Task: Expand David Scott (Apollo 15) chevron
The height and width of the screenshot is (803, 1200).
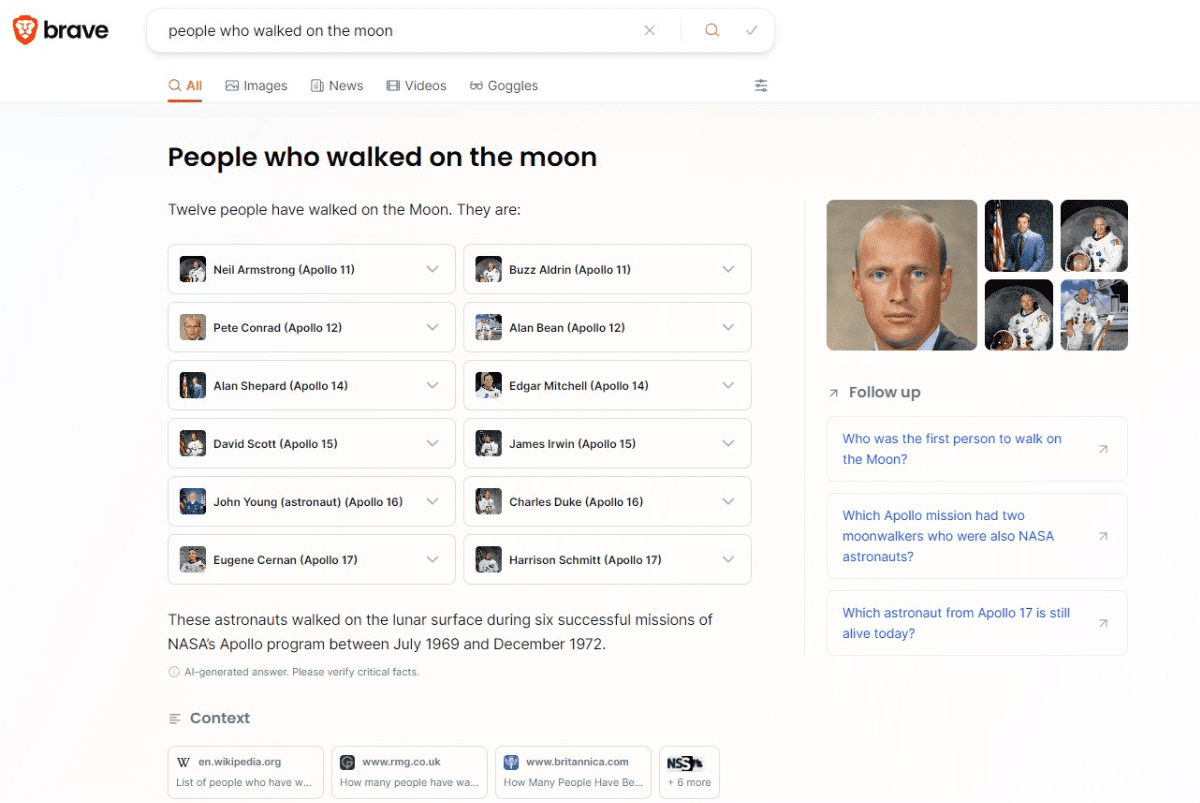Action: 432,443
